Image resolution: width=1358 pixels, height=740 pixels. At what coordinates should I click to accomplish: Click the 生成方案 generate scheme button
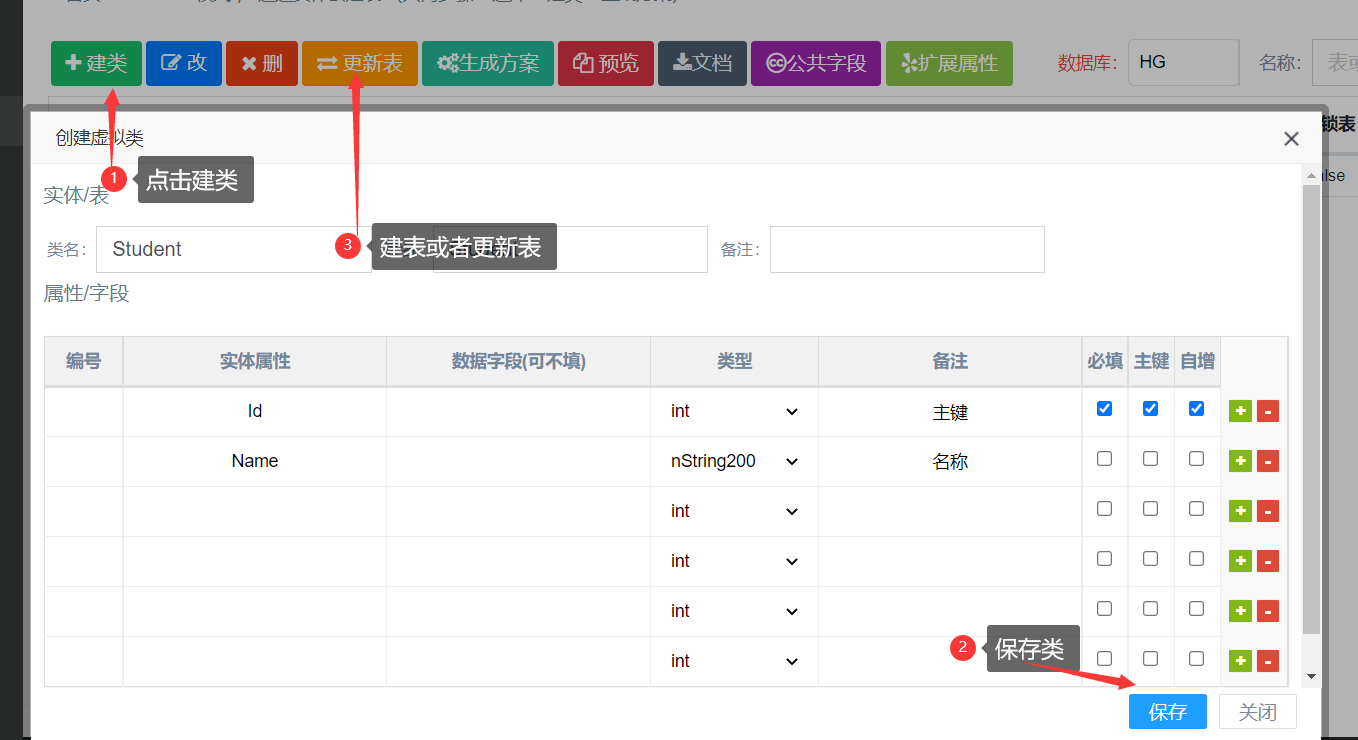point(487,63)
